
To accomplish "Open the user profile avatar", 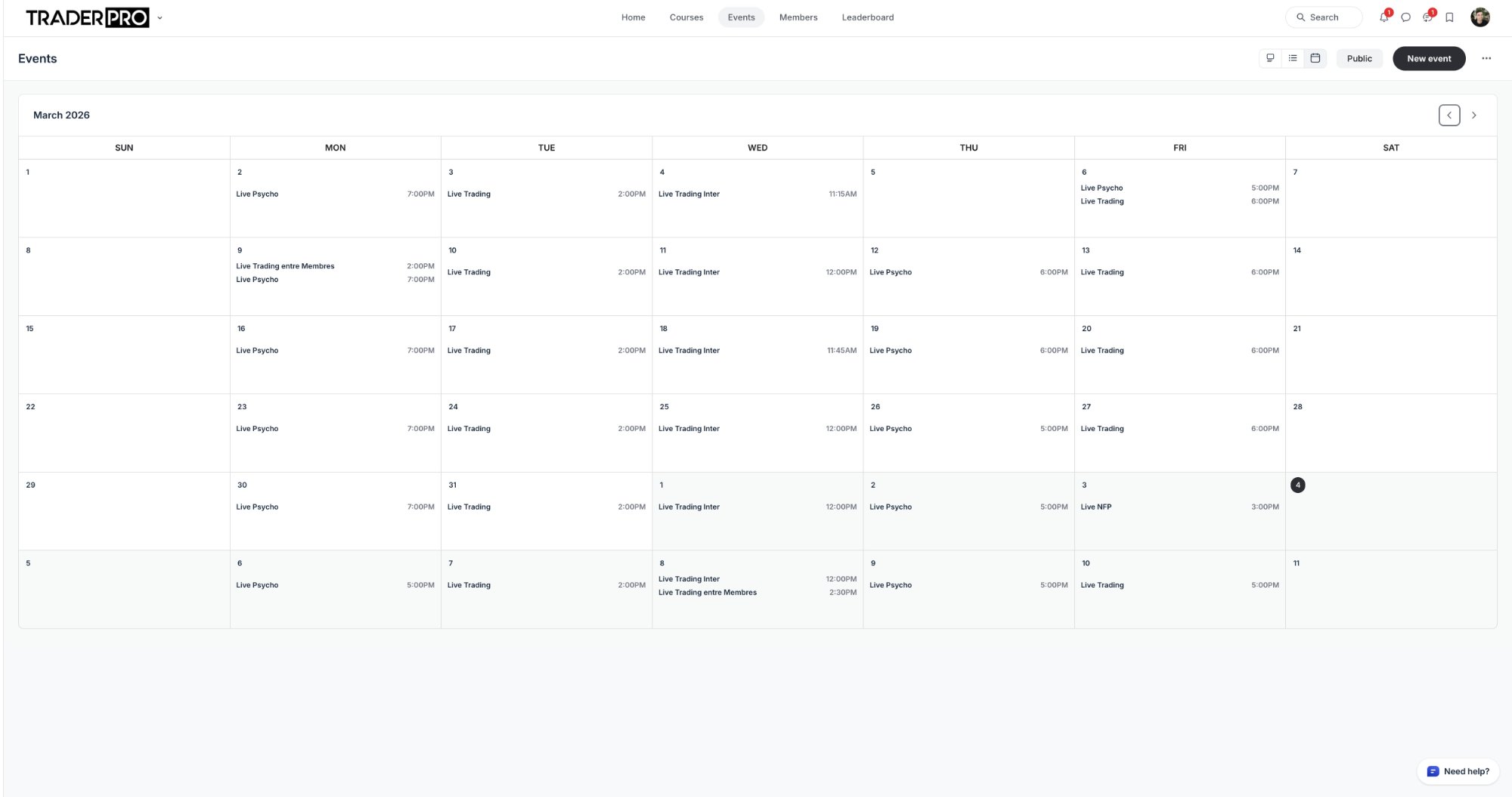I will point(1479,17).
